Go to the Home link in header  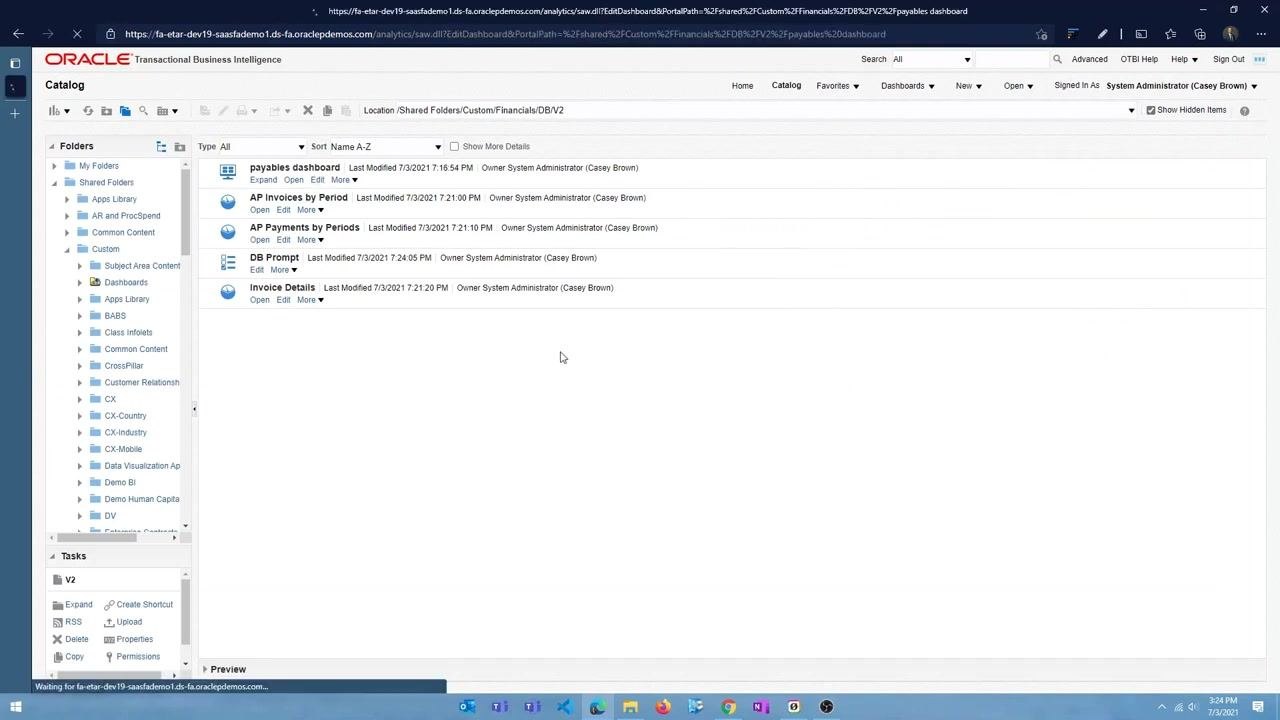tap(742, 86)
